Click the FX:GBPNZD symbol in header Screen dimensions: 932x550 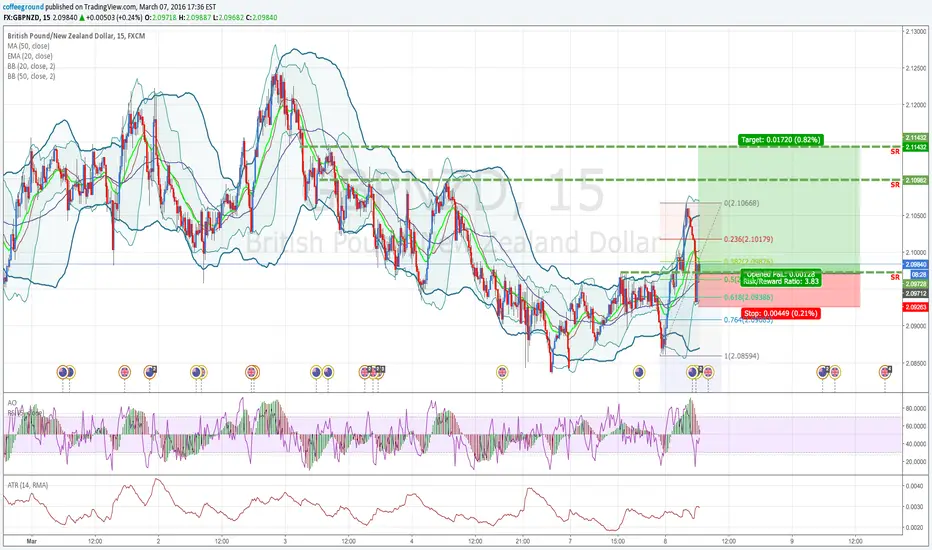(x=23, y=18)
